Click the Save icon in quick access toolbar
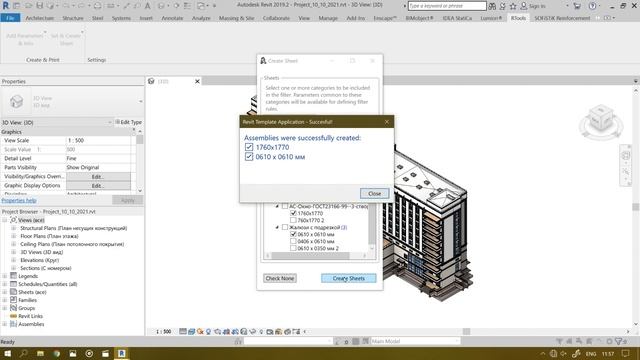640x360 pixels. coord(39,6)
